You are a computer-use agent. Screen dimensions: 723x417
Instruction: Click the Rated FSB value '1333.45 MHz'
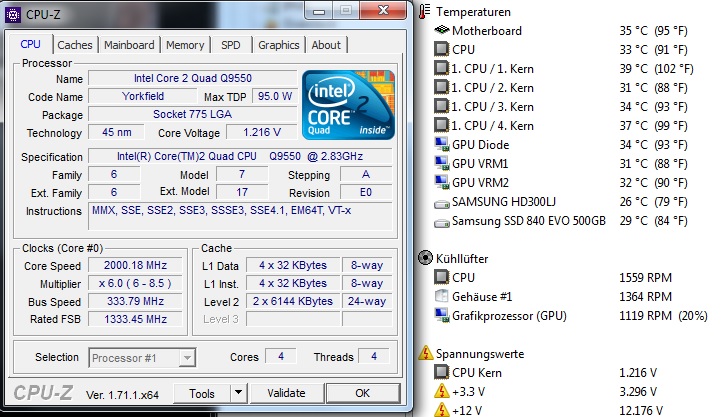pos(136,319)
